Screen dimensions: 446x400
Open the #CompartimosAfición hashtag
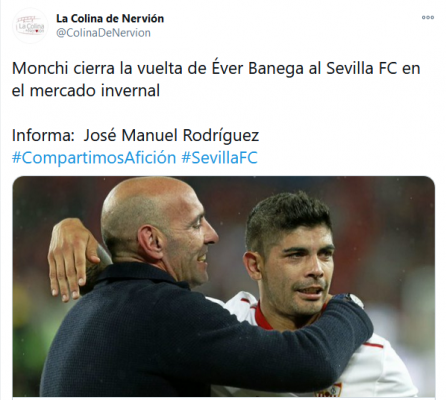[x=94, y=157]
